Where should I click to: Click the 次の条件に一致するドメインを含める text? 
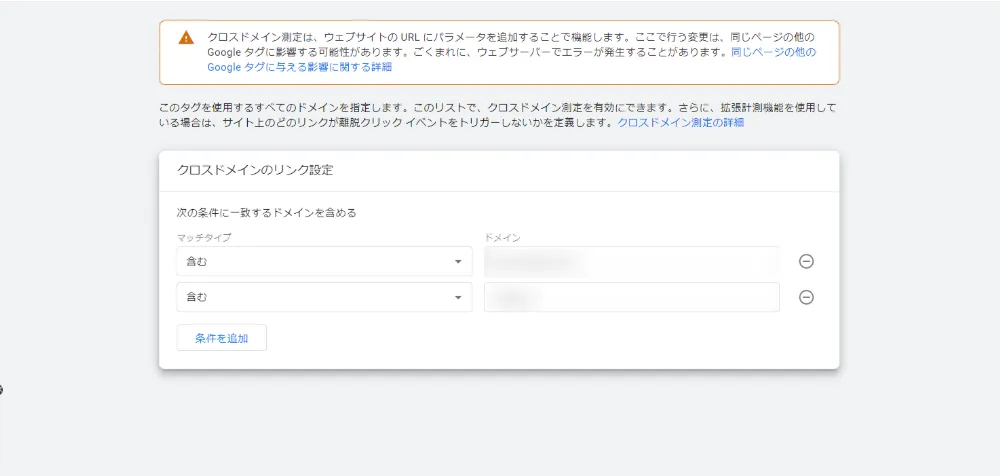tap(266, 213)
